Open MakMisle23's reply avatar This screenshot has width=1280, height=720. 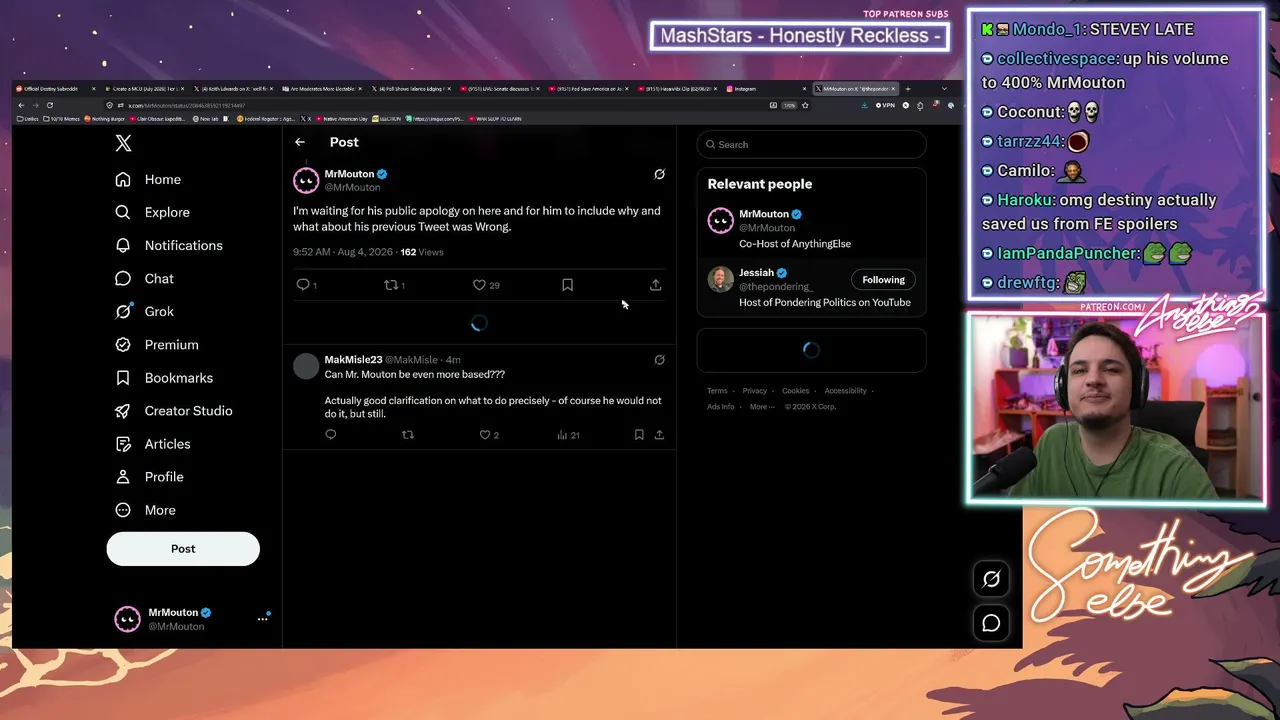coord(306,366)
